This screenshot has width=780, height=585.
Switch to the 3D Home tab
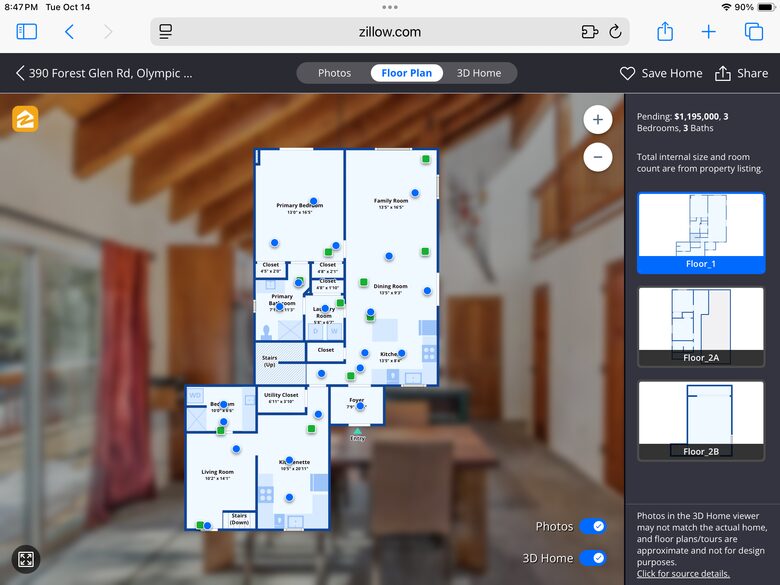pyautogui.click(x=479, y=73)
